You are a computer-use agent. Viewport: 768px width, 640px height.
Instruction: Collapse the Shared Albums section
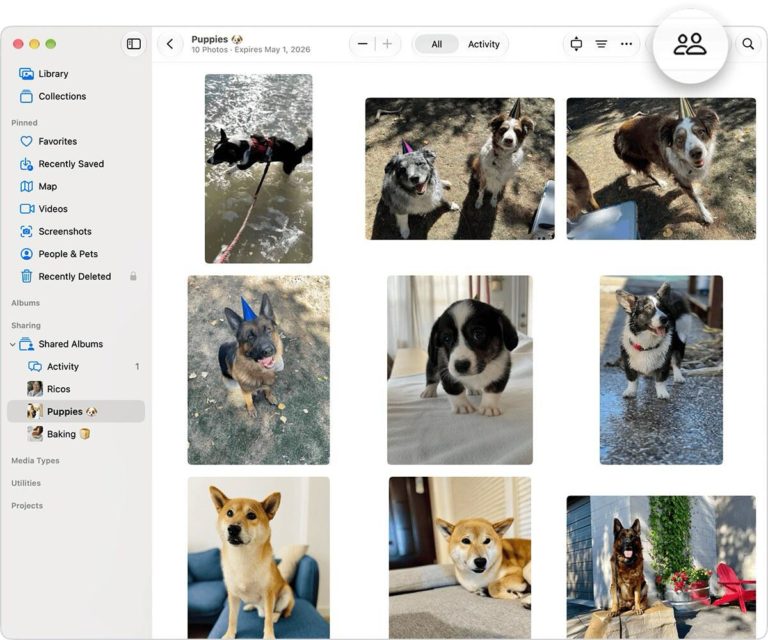(12, 344)
